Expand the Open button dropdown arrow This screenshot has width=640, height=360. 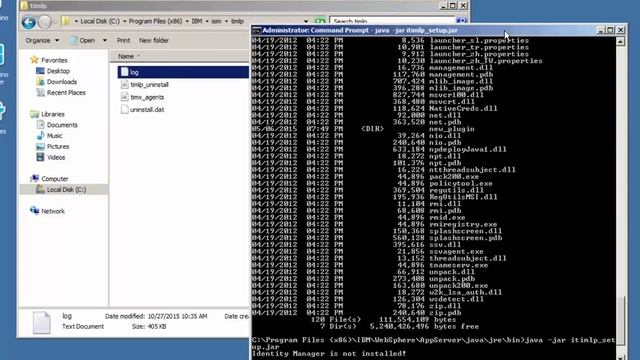[x=104, y=40]
